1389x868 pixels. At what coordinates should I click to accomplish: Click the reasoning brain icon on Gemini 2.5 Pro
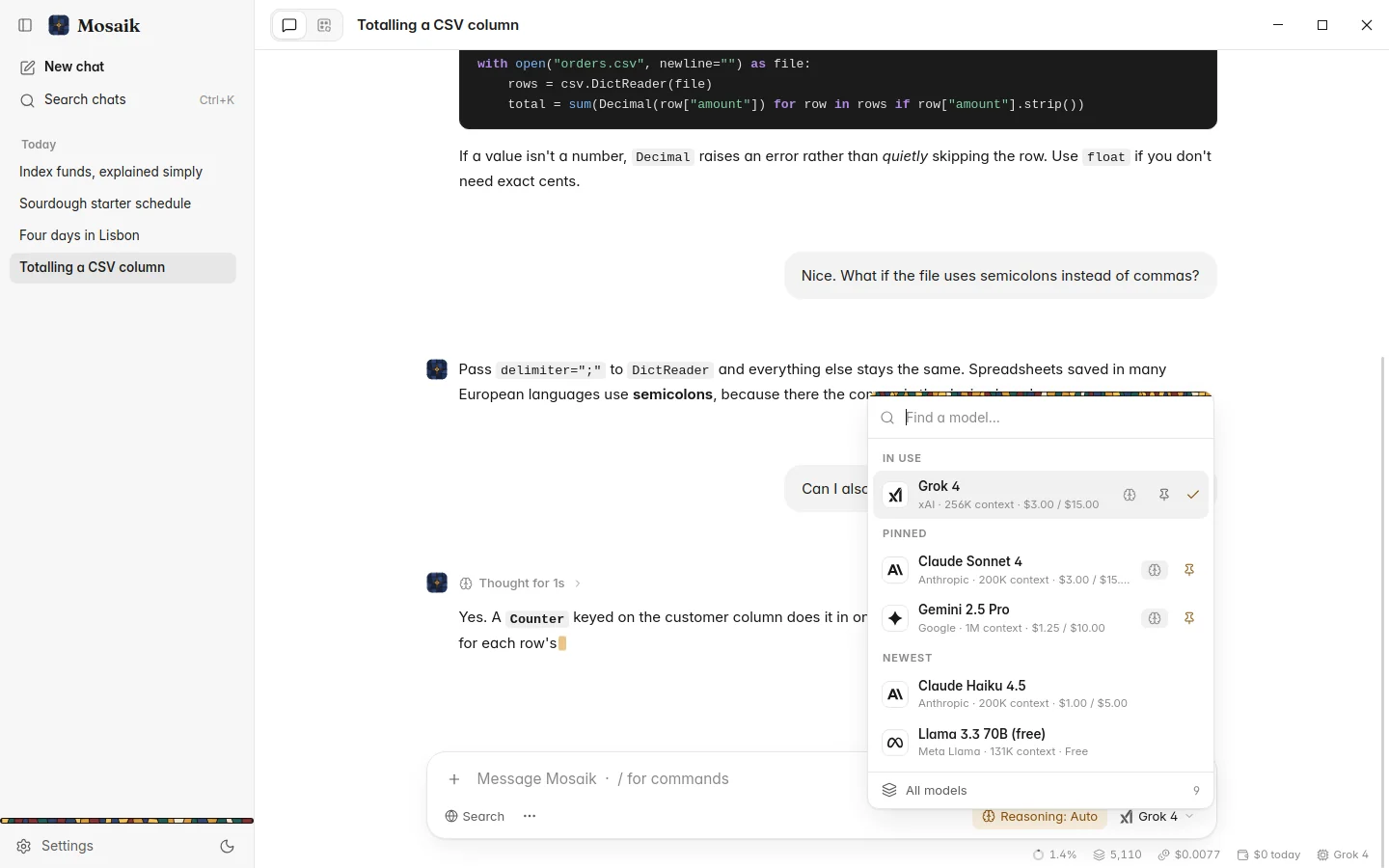click(1155, 618)
